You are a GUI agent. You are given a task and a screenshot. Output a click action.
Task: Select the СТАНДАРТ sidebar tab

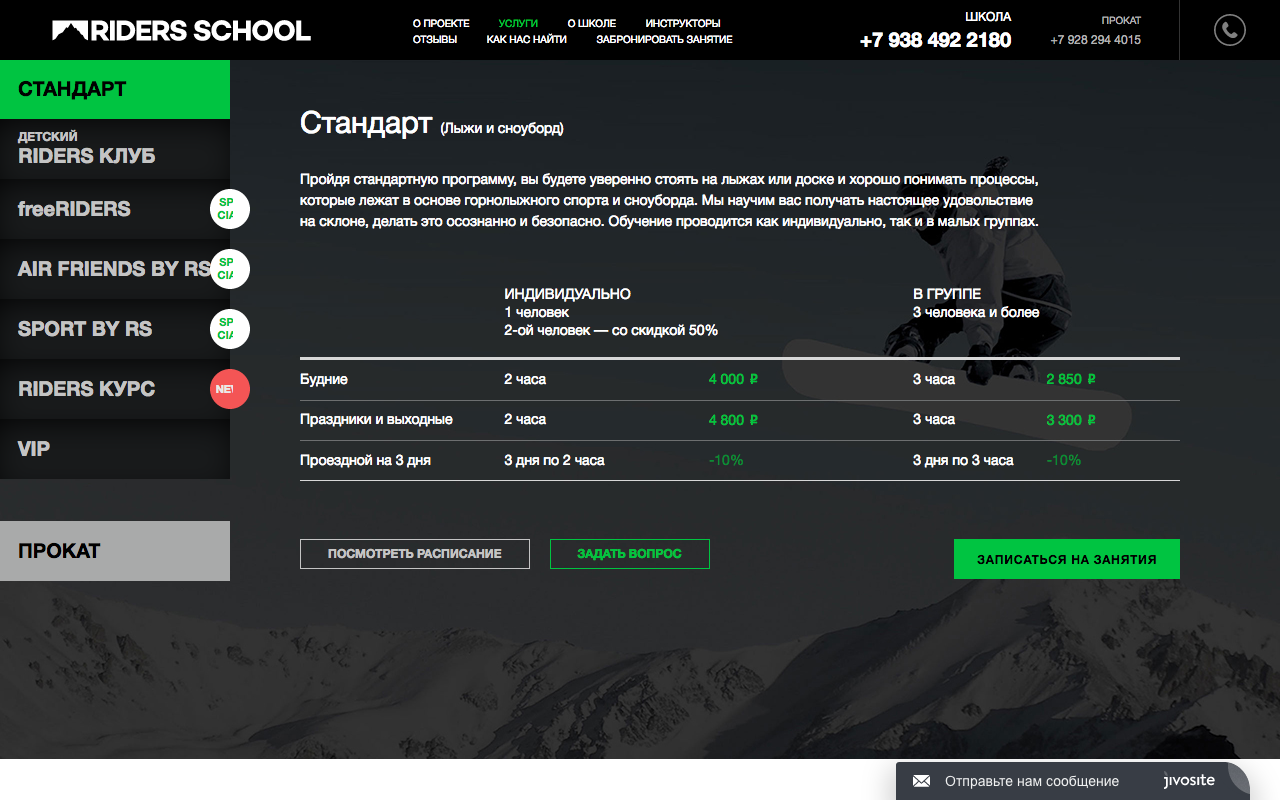click(115, 89)
